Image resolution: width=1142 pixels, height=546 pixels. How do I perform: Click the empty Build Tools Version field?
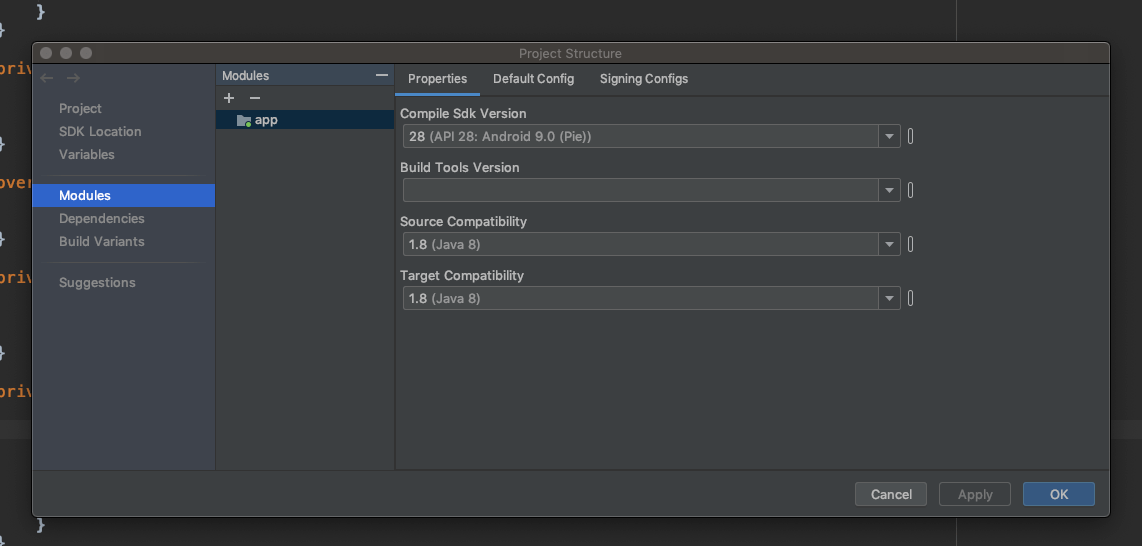click(x=640, y=190)
